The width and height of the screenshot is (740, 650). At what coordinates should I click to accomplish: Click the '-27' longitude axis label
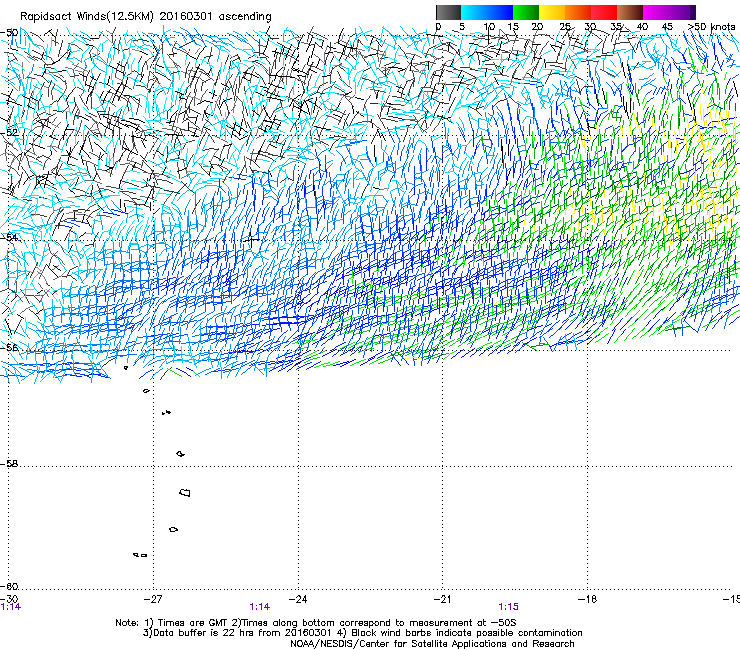pyautogui.click(x=153, y=599)
